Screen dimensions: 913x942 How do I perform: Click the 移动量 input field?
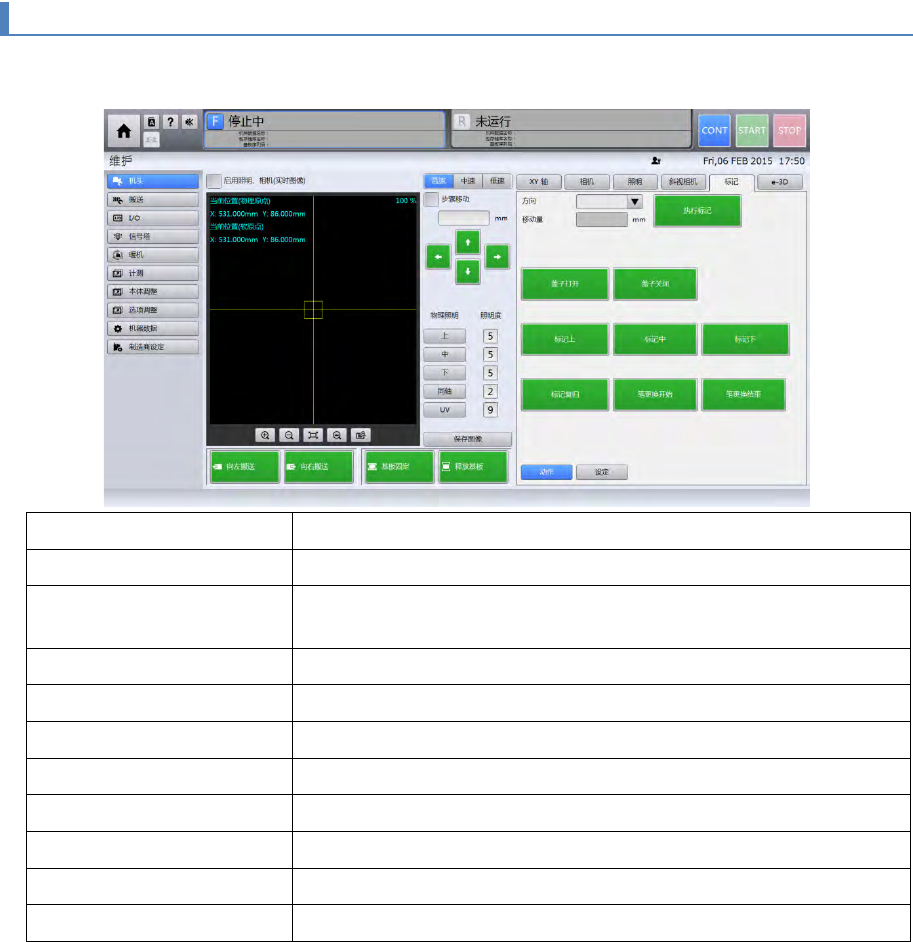(602, 219)
